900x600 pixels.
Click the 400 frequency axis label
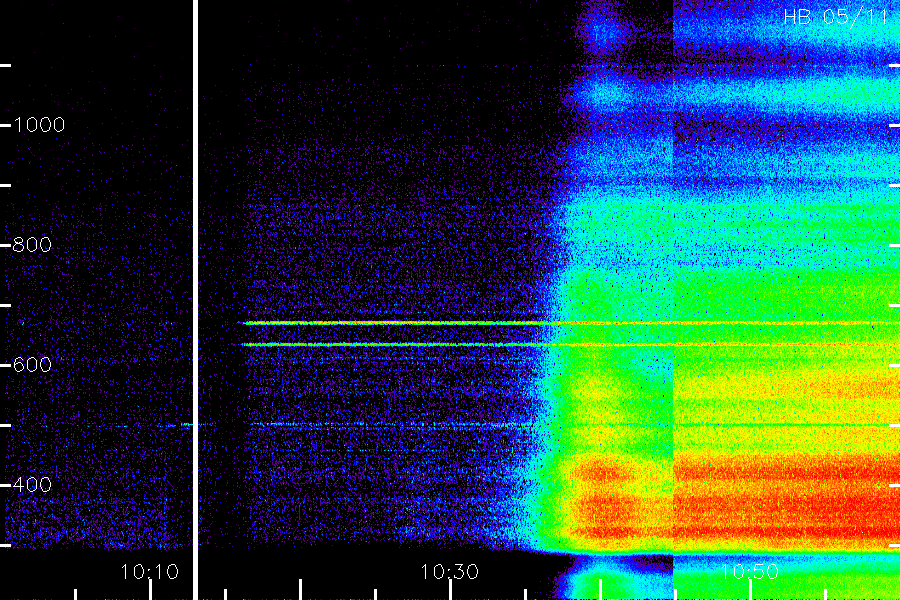pyautogui.click(x=32, y=485)
